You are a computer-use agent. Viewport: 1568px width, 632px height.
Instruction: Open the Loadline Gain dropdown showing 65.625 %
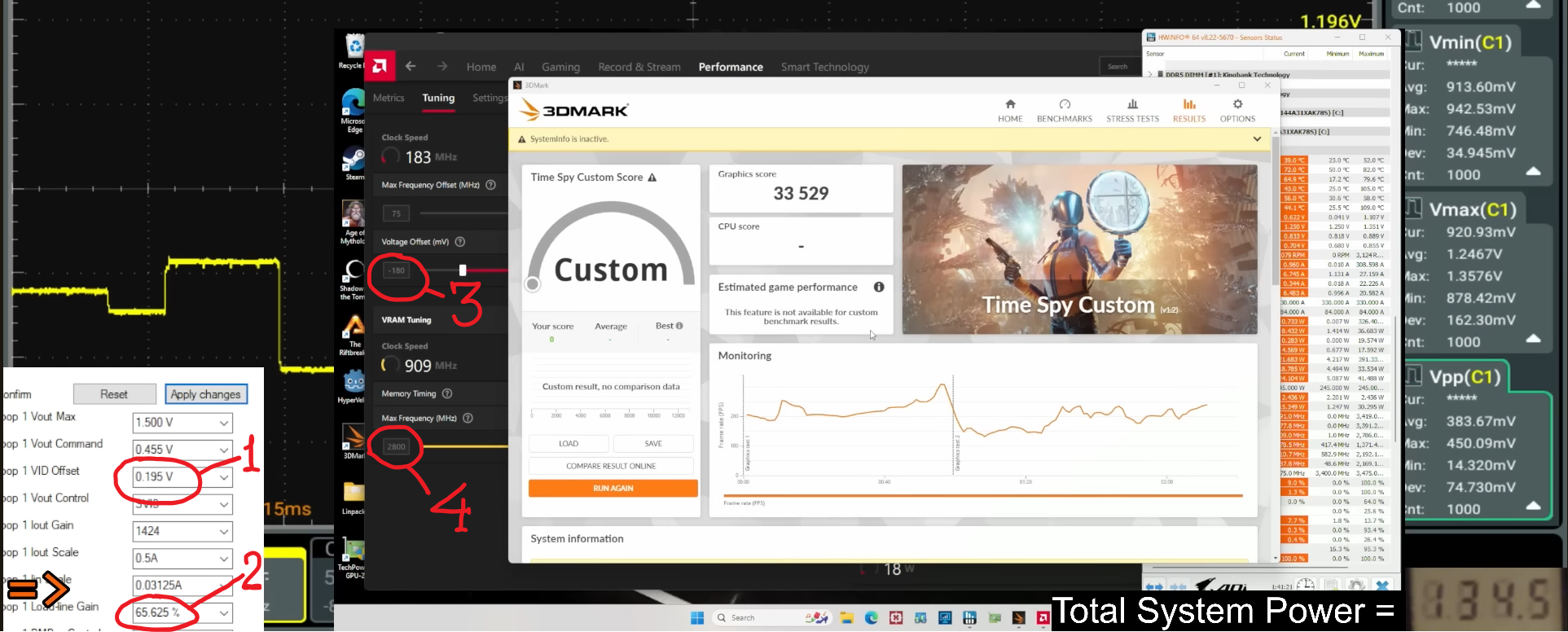click(182, 612)
